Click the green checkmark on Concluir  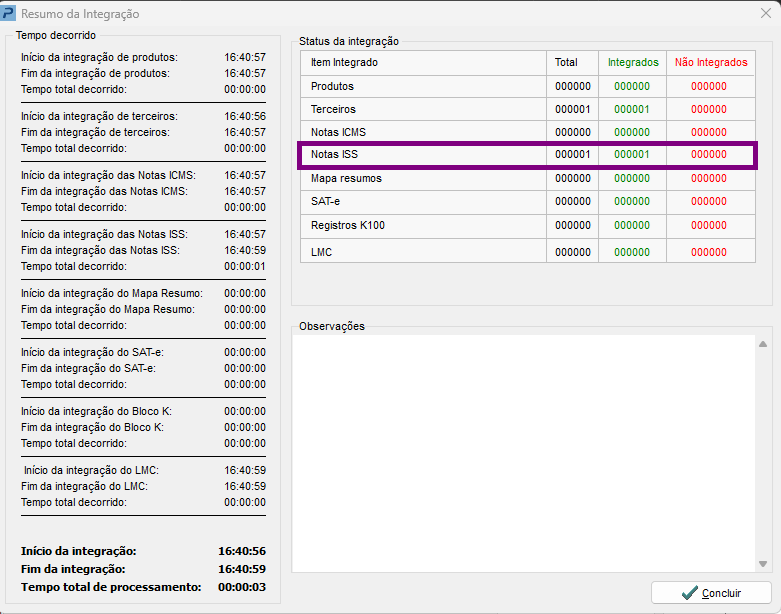689,593
